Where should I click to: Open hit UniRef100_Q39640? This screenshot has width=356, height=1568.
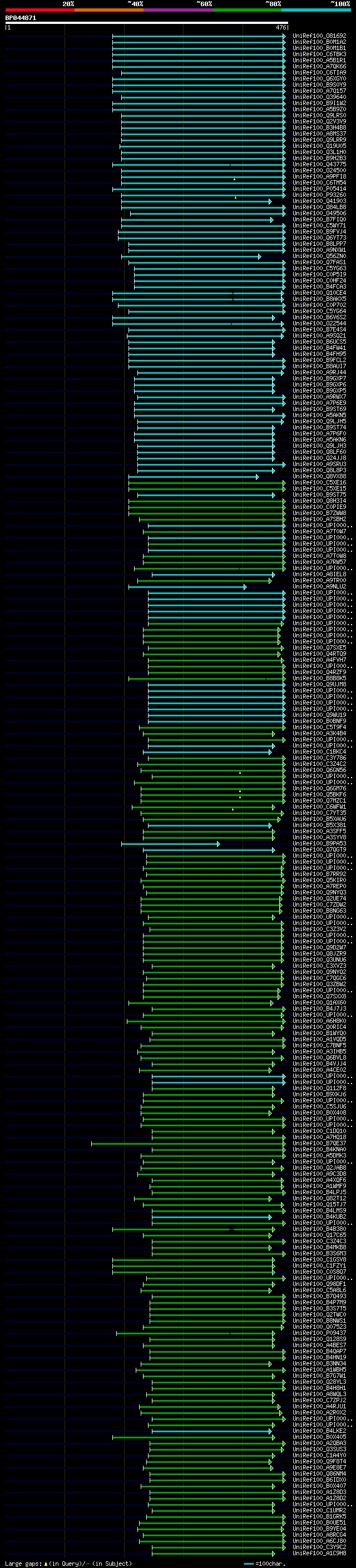319,97
